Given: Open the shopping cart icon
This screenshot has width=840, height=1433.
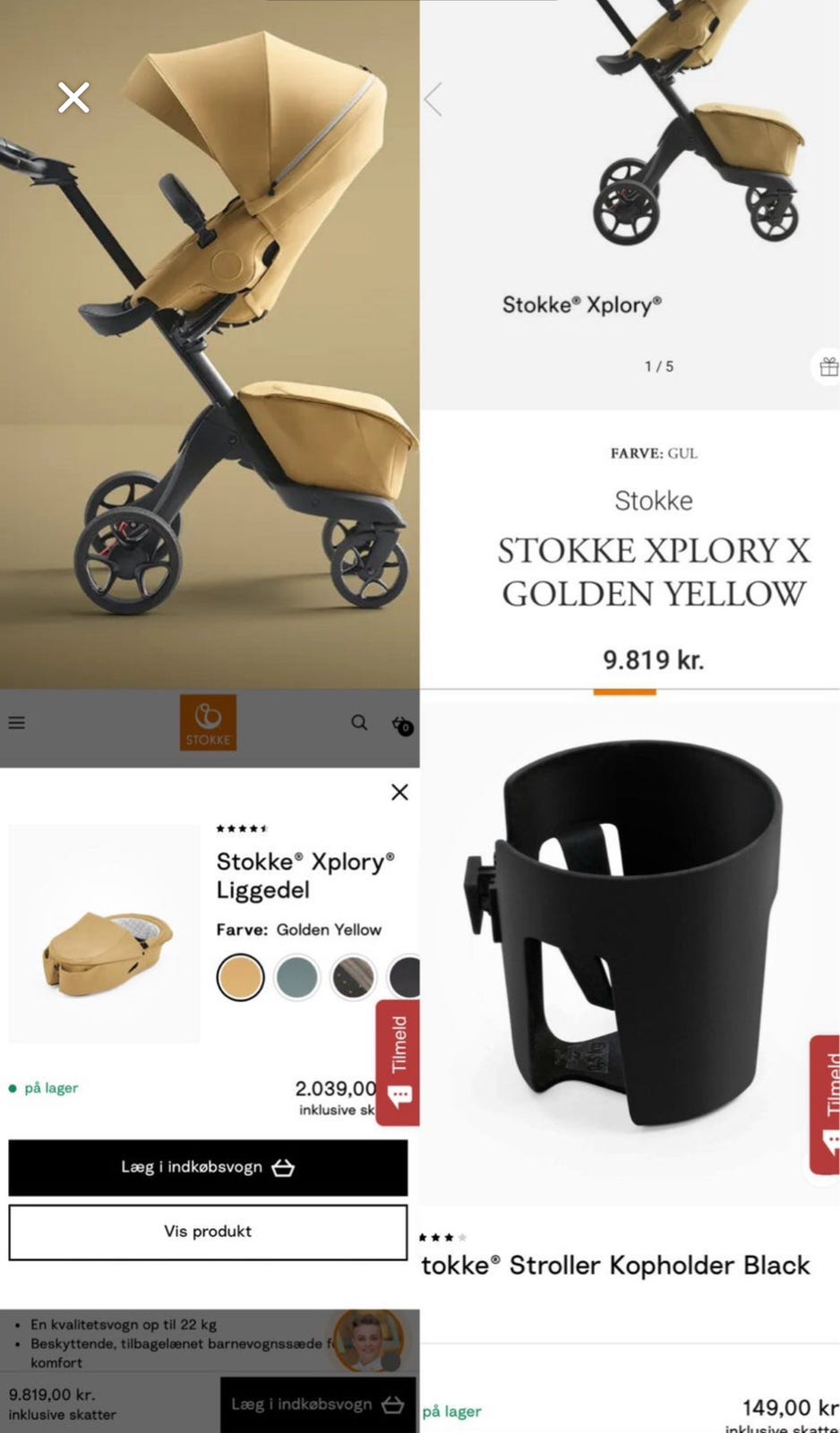Looking at the screenshot, I should pos(402,725).
